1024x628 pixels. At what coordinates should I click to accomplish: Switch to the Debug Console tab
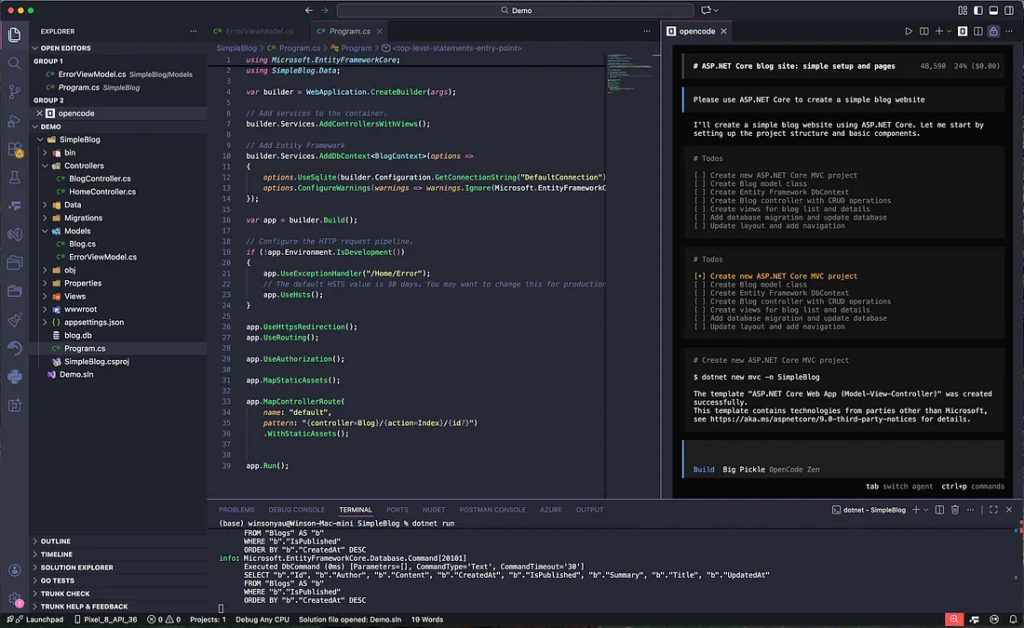(x=296, y=510)
